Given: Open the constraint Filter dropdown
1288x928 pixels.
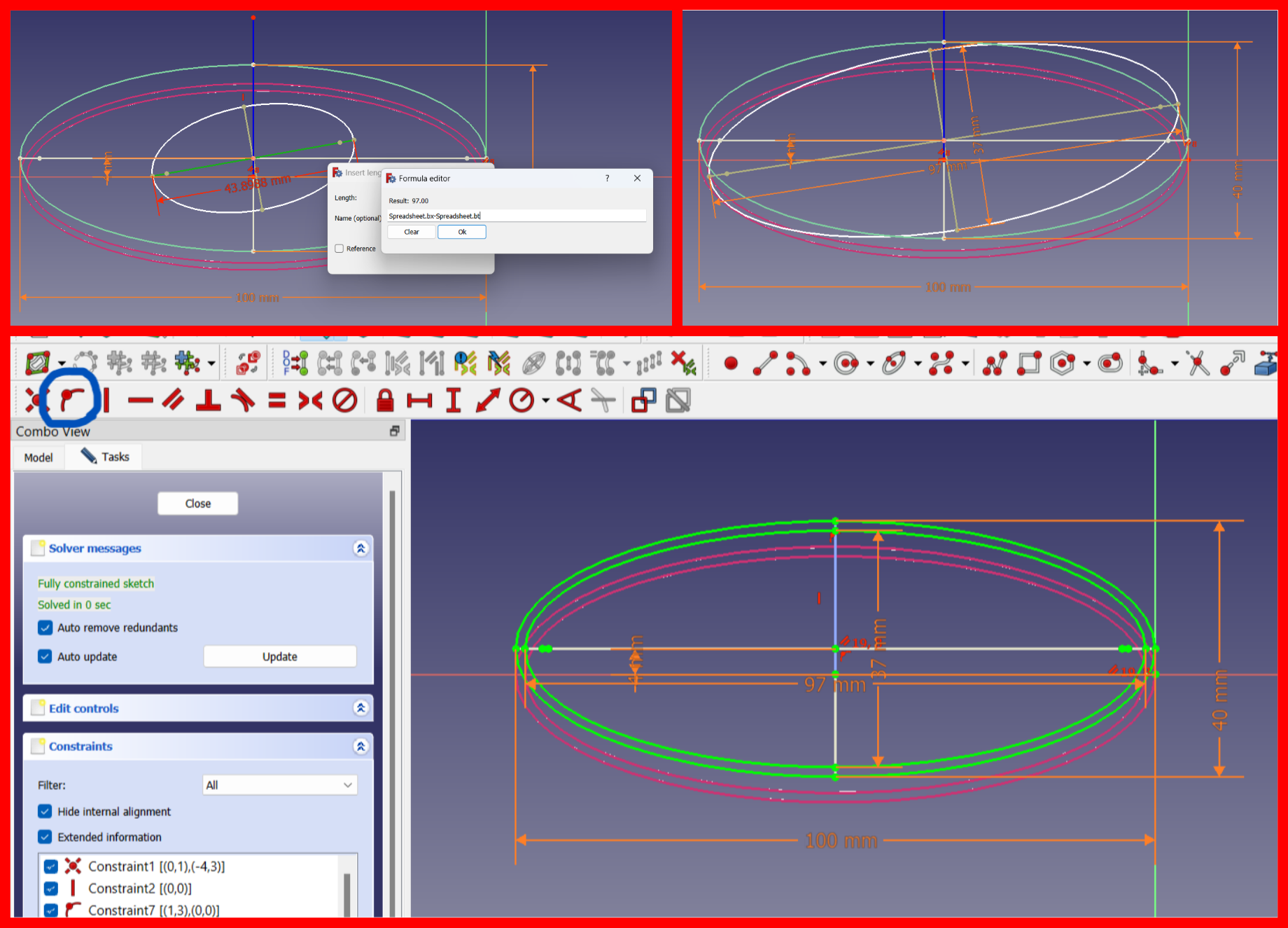Looking at the screenshot, I should tap(279, 785).
